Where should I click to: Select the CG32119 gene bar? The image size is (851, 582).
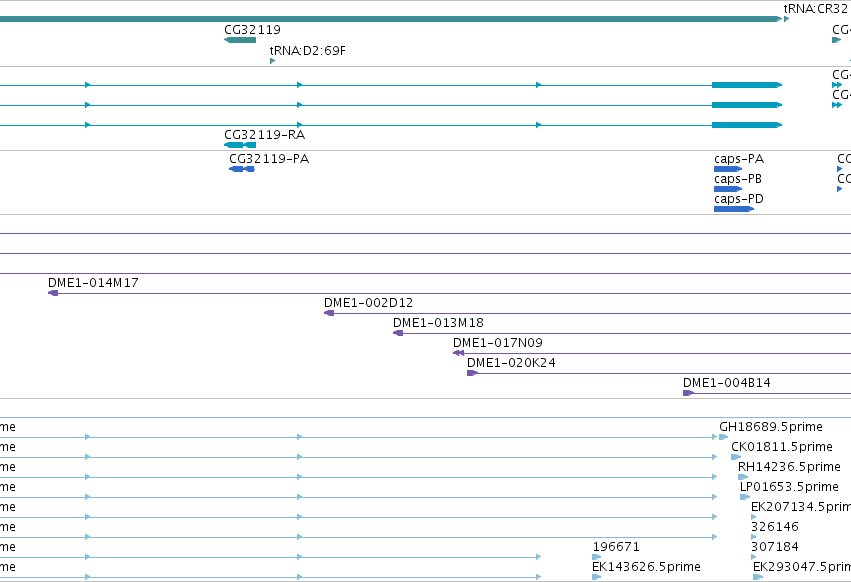pos(240,40)
